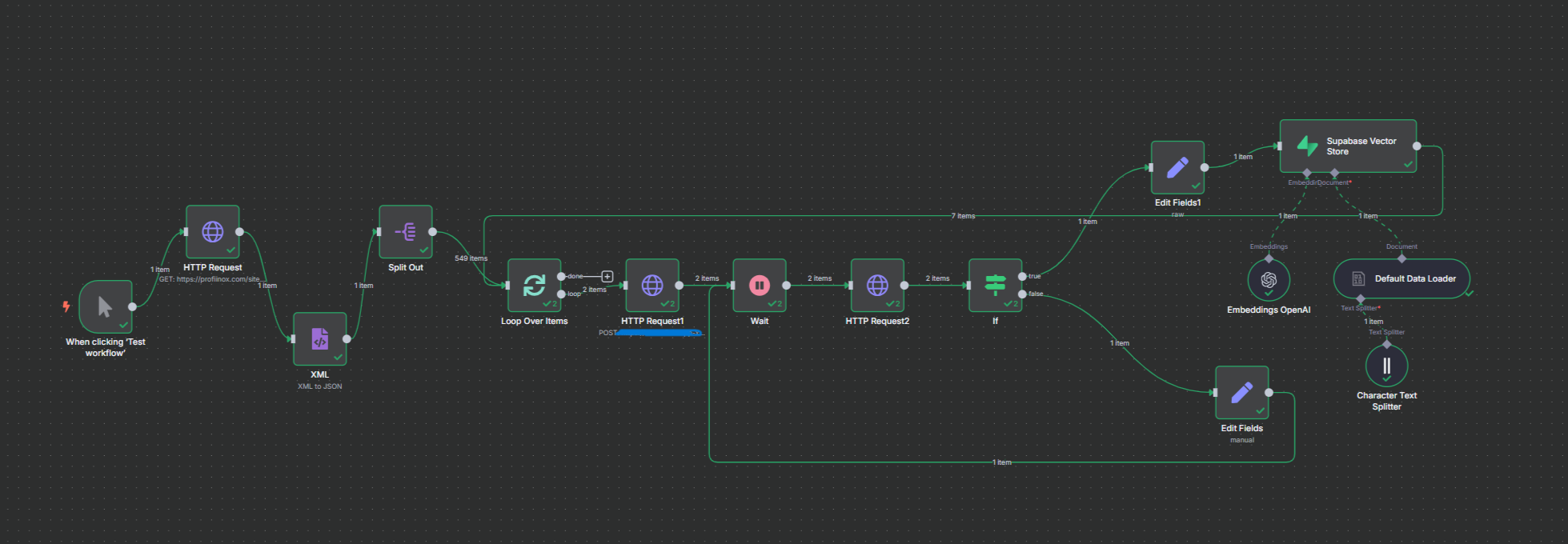Viewport: 1568px width, 544px height.
Task: Open the Embeddings OpenAI node
Action: click(1269, 280)
